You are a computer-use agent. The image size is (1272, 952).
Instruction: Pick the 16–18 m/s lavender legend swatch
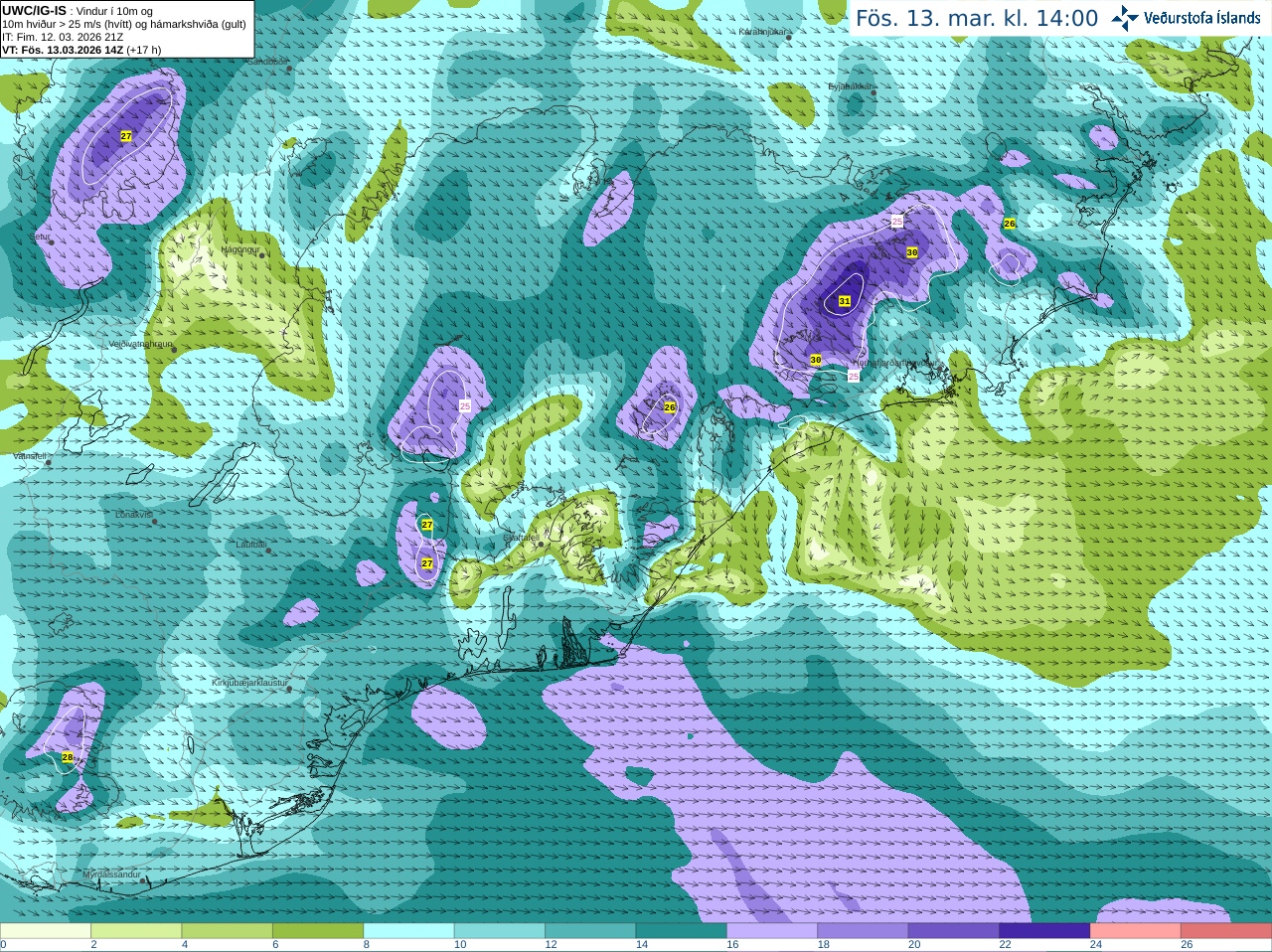(772, 931)
